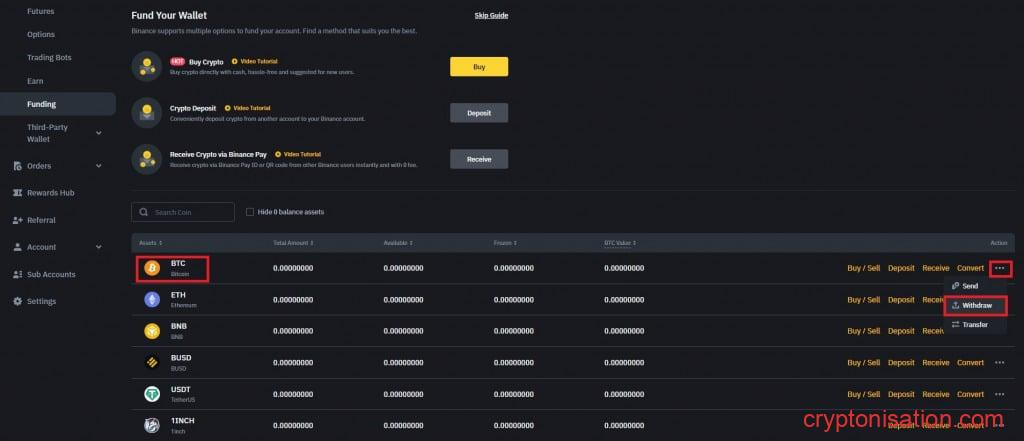Click the Fund Your Wallet heading
This screenshot has width=1024, height=441.
[169, 15]
